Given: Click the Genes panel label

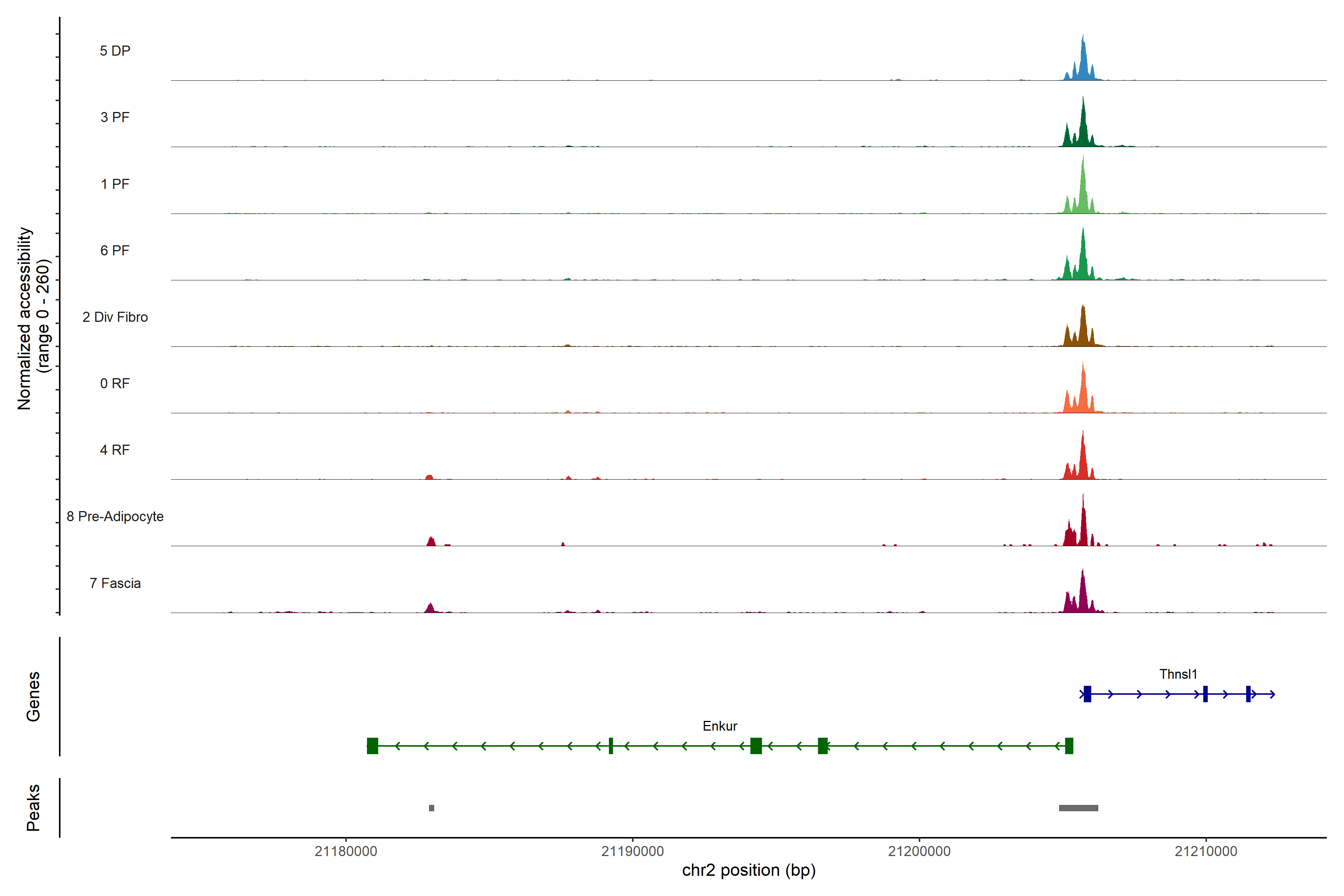Looking at the screenshot, I should pyautogui.click(x=33, y=697).
